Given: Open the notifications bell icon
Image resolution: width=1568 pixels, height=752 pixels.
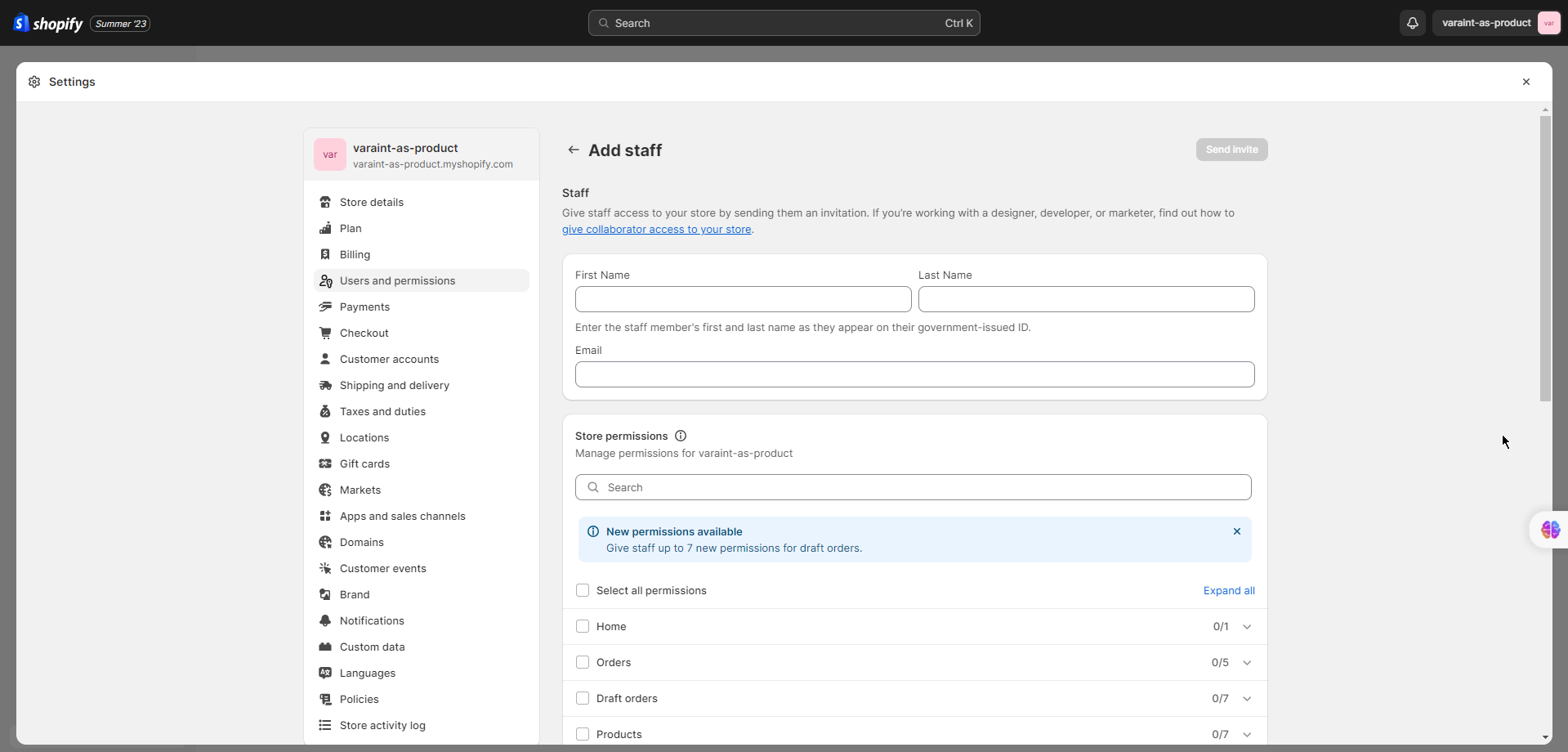Looking at the screenshot, I should pos(1412,23).
